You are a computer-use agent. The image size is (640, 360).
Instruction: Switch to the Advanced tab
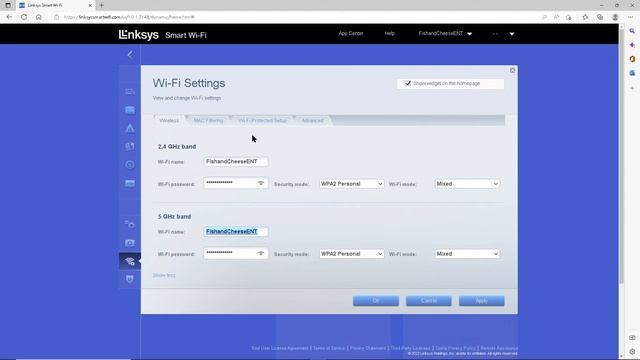click(x=312, y=120)
